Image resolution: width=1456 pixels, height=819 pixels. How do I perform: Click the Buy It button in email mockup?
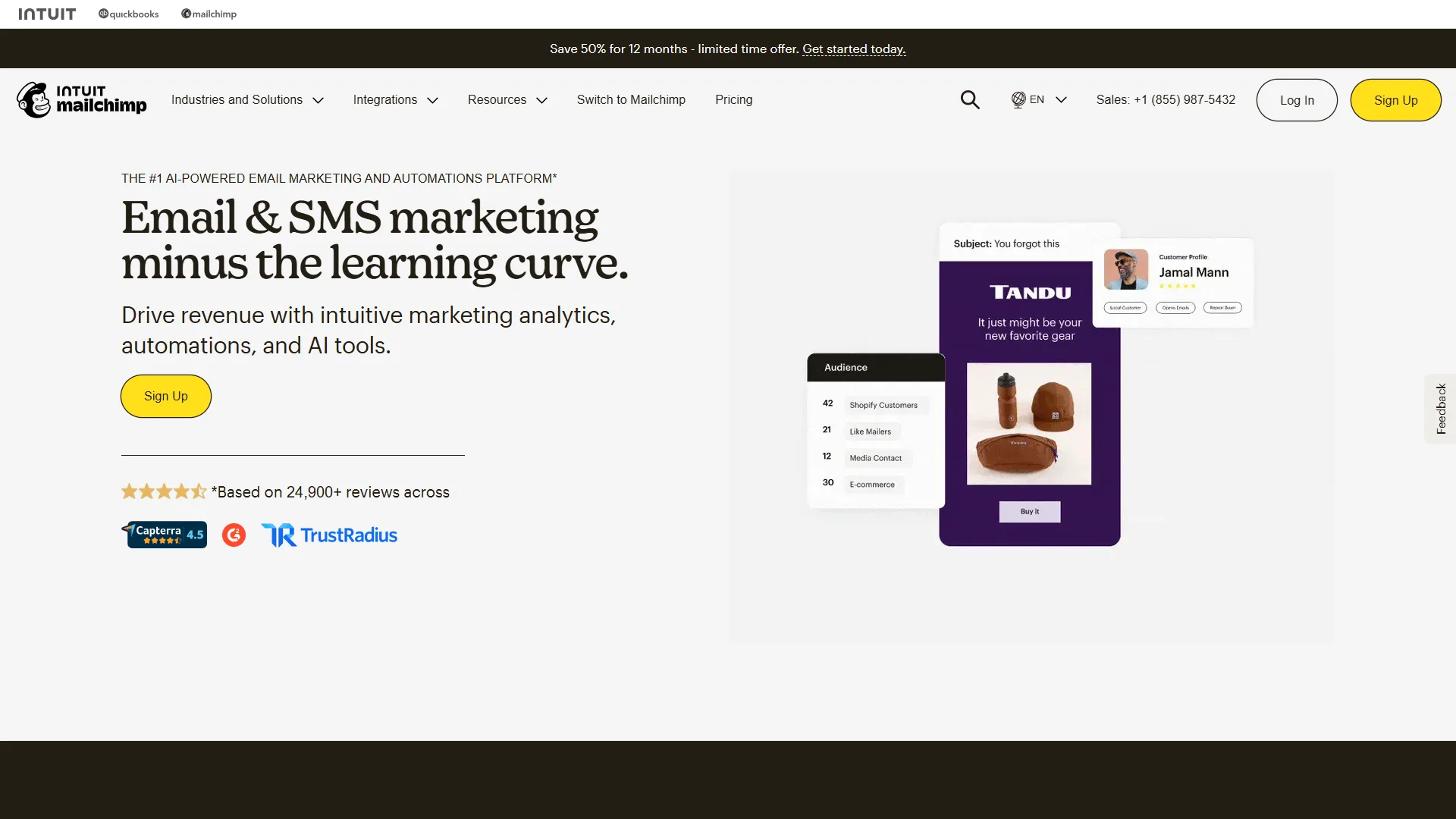(1030, 511)
